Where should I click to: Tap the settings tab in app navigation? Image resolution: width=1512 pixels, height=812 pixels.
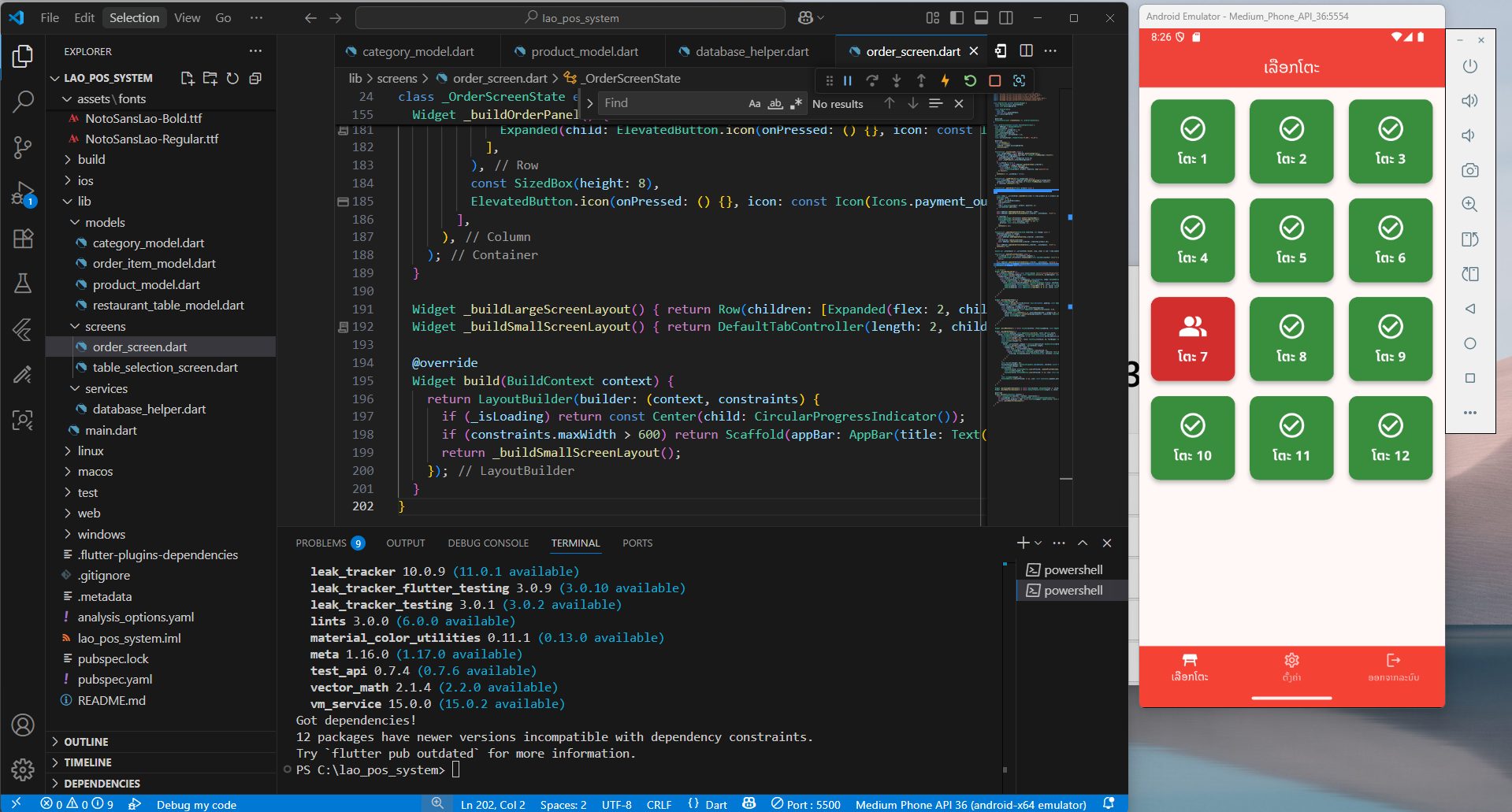[1291, 666]
